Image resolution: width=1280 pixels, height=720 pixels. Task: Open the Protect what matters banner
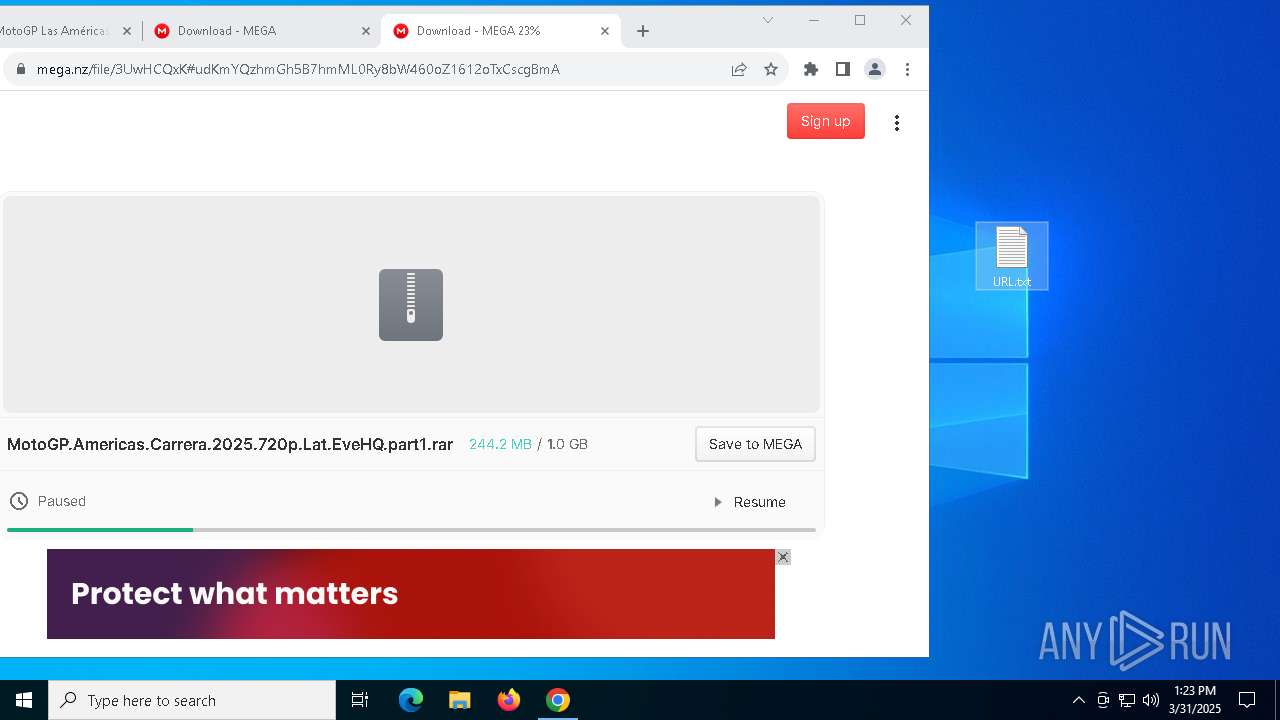point(411,594)
